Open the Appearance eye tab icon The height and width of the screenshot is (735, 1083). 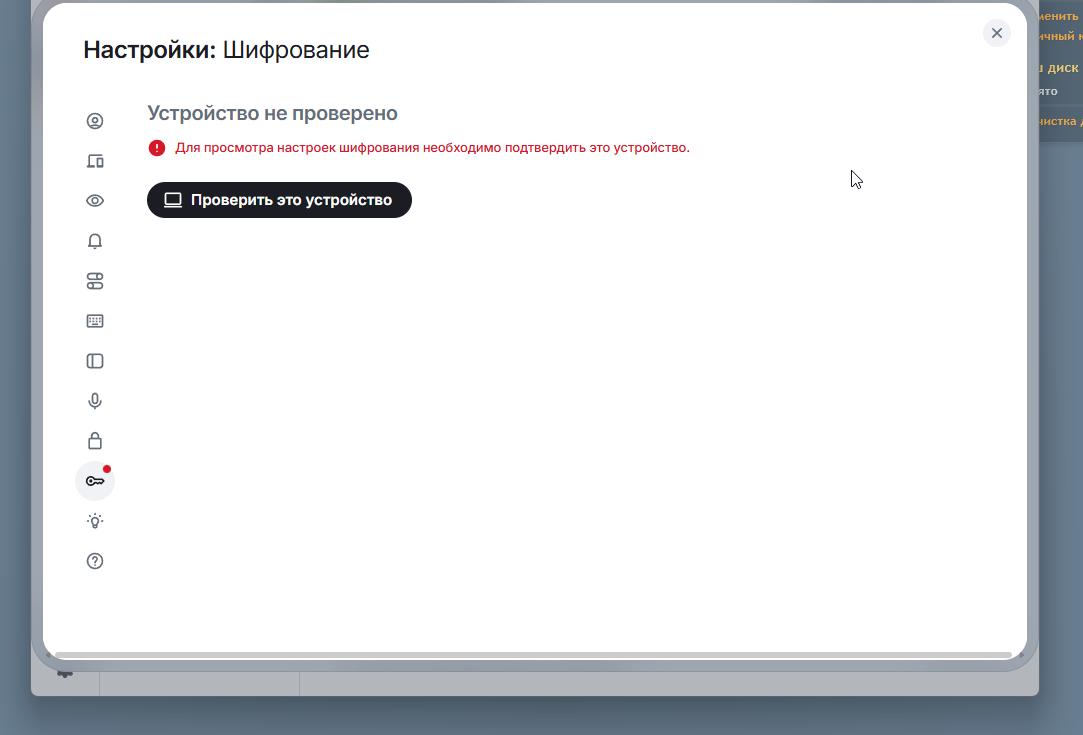point(95,201)
